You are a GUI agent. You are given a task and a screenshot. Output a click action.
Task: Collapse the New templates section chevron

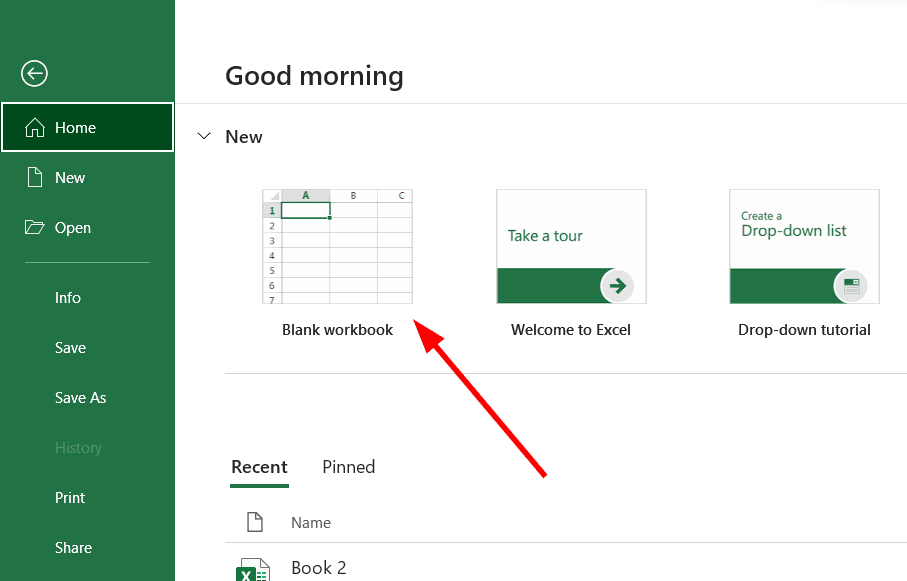pyautogui.click(x=204, y=137)
